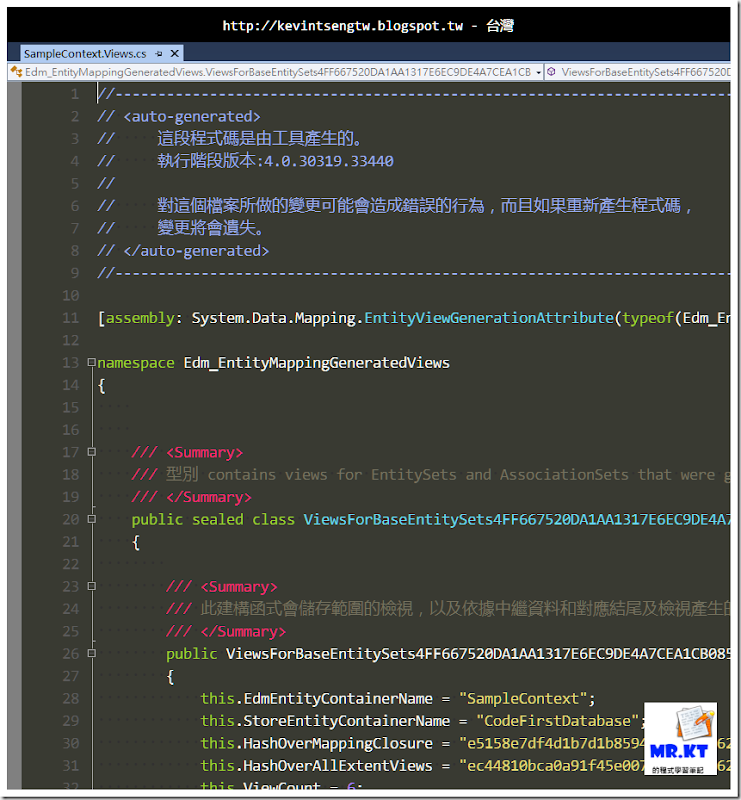Open the ViewsForBaseEntitySets member dropdown
This screenshot has height=800, width=741.
[646, 72]
